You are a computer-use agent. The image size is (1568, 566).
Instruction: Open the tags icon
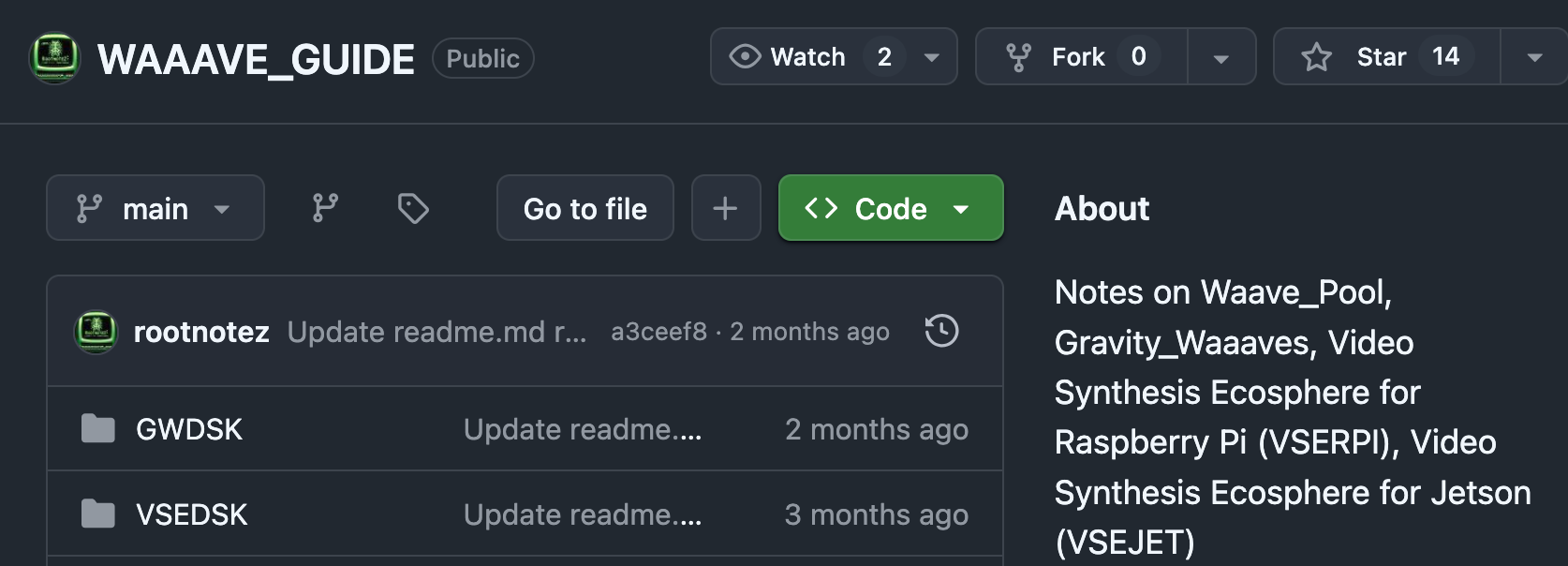(x=413, y=208)
